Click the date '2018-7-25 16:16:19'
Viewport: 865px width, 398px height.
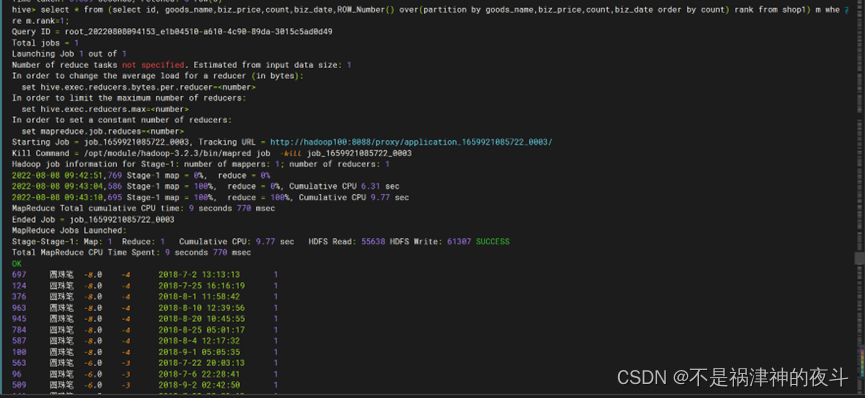(201, 286)
